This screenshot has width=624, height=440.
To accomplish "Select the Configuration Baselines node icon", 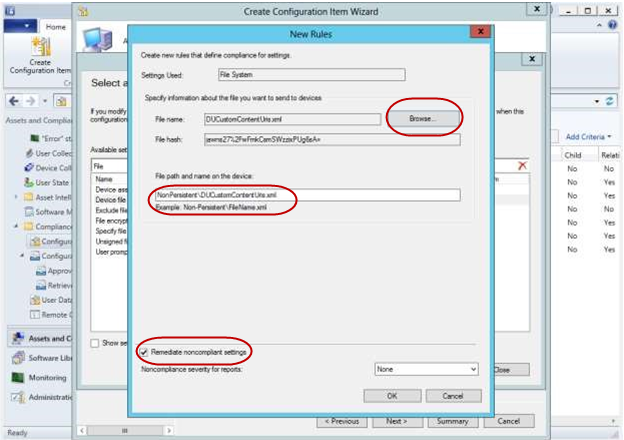I will pos(35,256).
